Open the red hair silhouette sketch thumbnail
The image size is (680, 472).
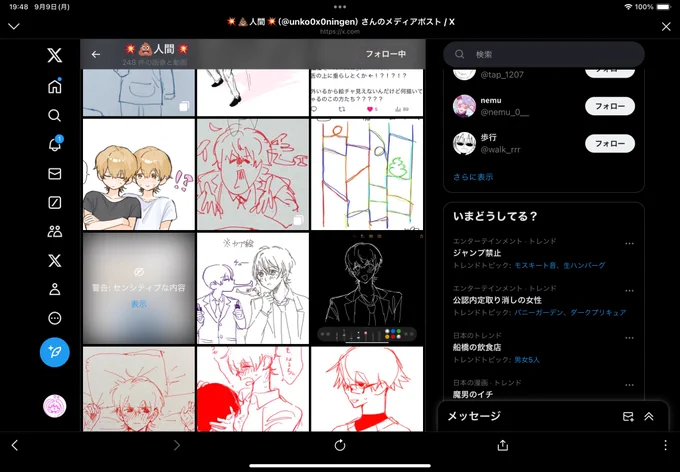point(253,389)
